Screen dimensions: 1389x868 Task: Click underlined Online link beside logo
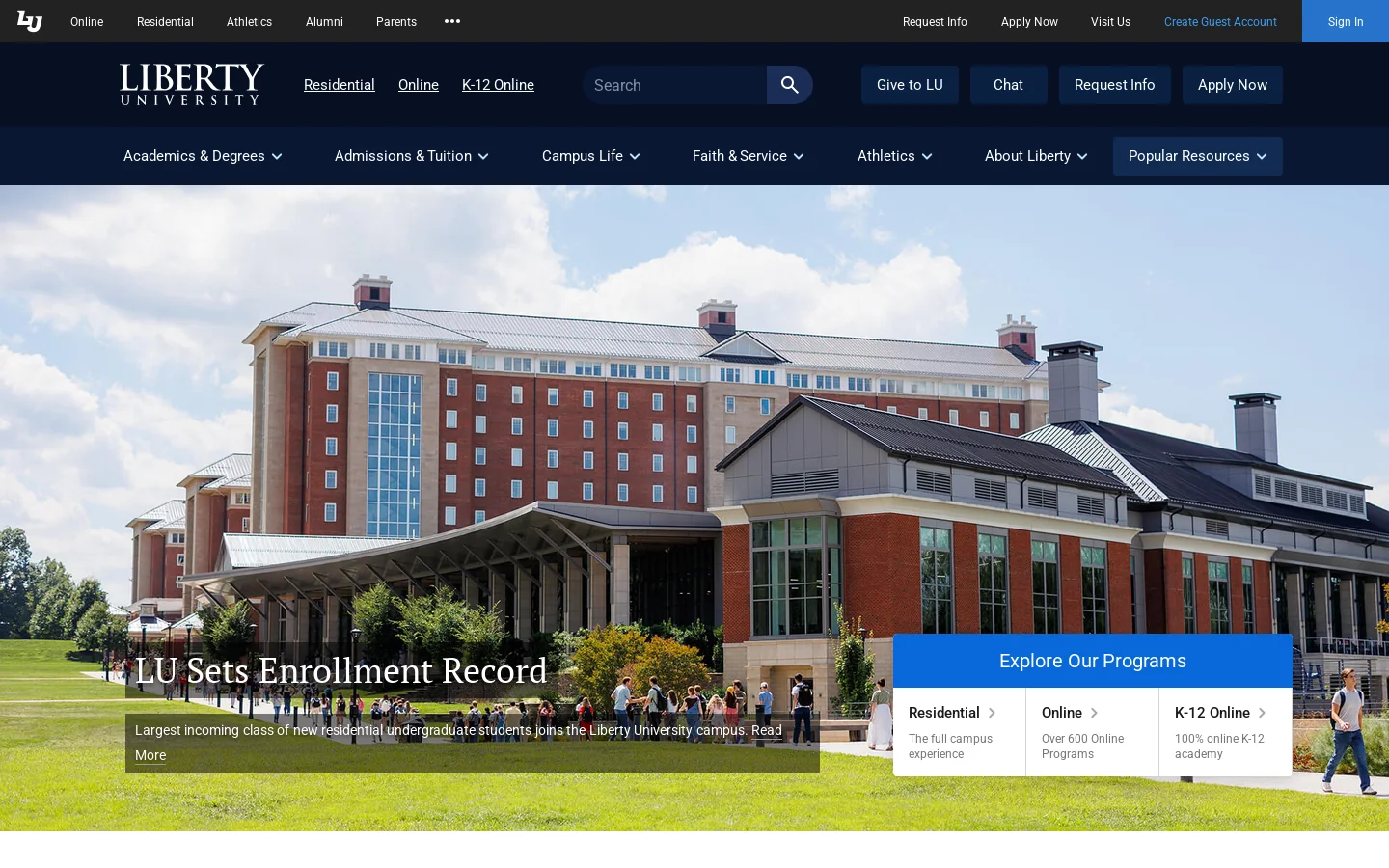419,85
